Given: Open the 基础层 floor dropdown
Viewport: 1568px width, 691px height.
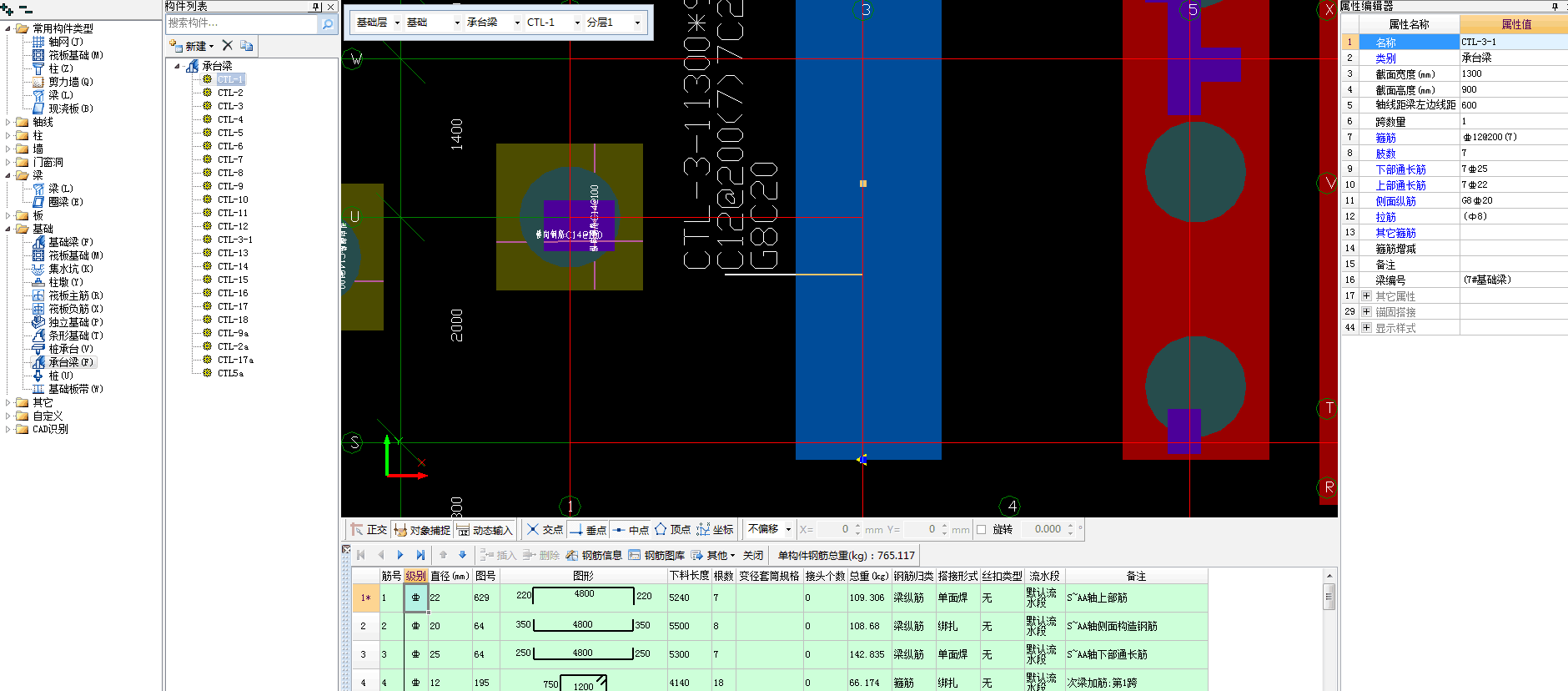Looking at the screenshot, I should click(397, 23).
